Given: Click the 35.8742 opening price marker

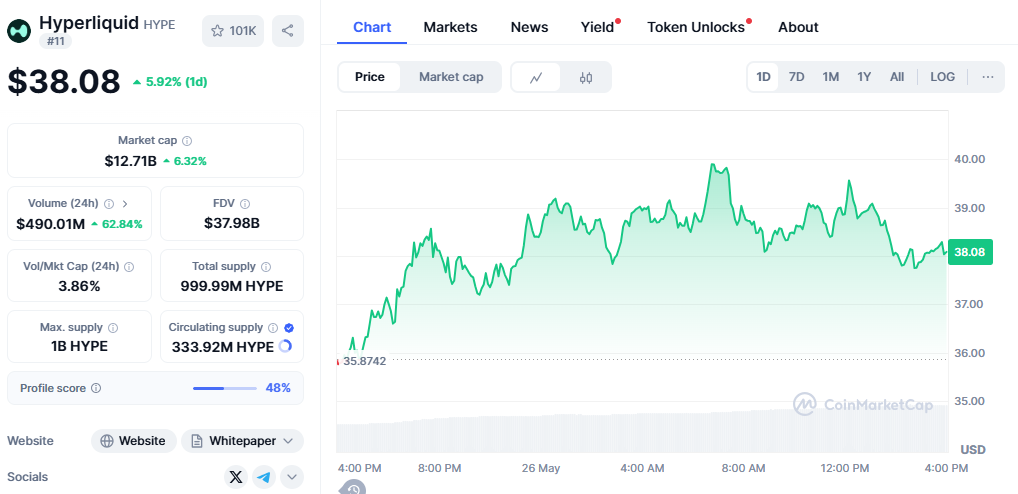Looking at the screenshot, I should click(364, 361).
